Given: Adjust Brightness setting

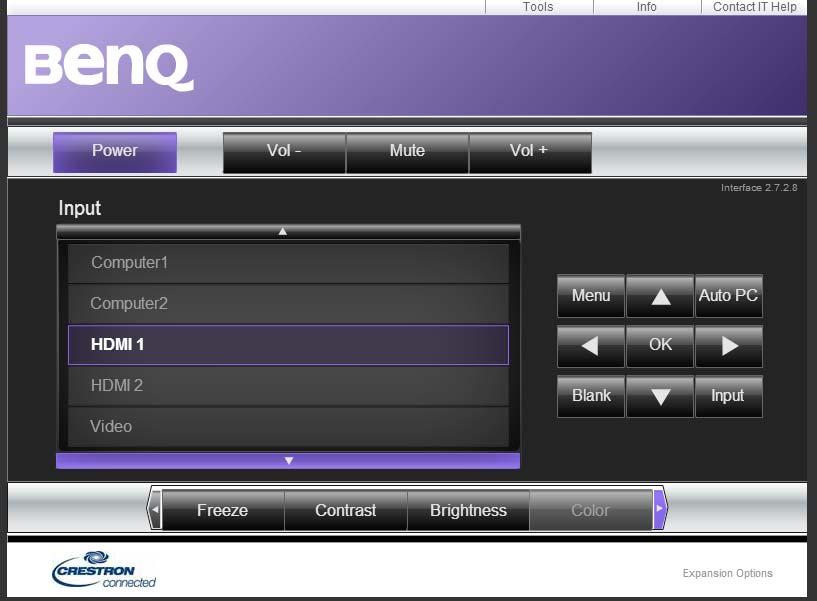Looking at the screenshot, I should tap(468, 510).
